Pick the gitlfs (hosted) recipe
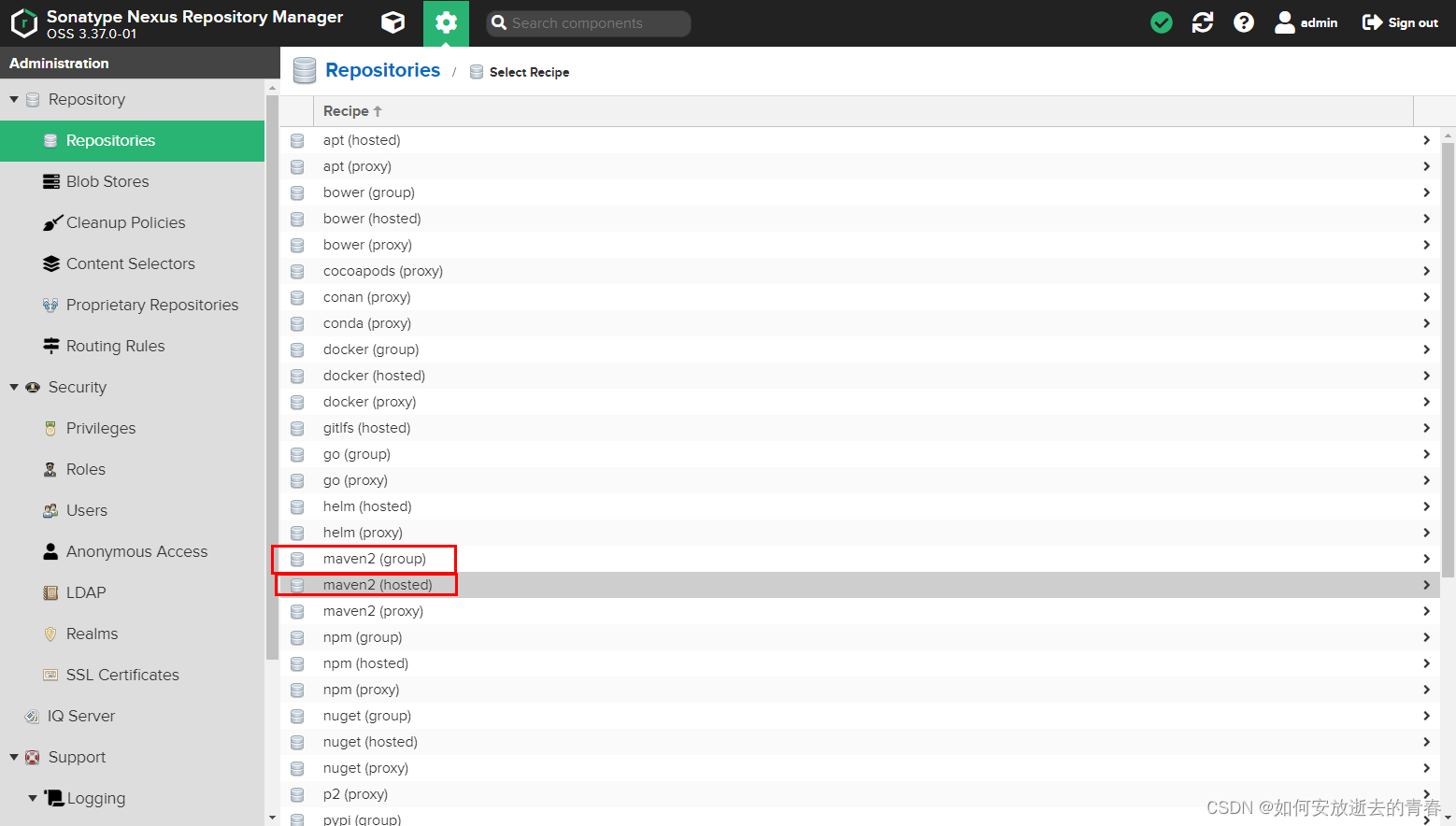 click(860, 428)
